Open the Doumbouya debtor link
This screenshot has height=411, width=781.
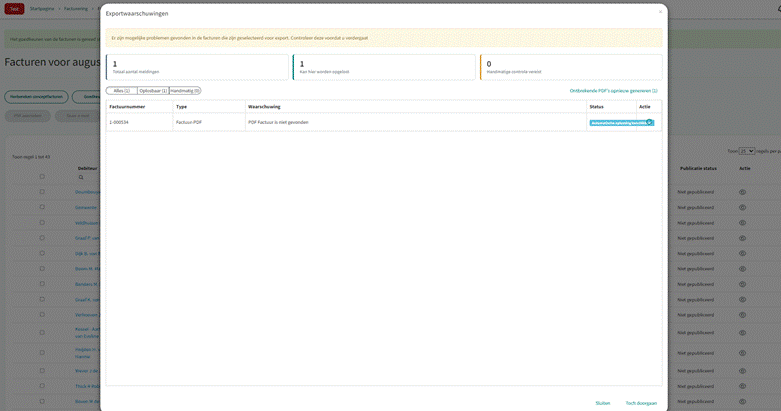[x=88, y=192]
